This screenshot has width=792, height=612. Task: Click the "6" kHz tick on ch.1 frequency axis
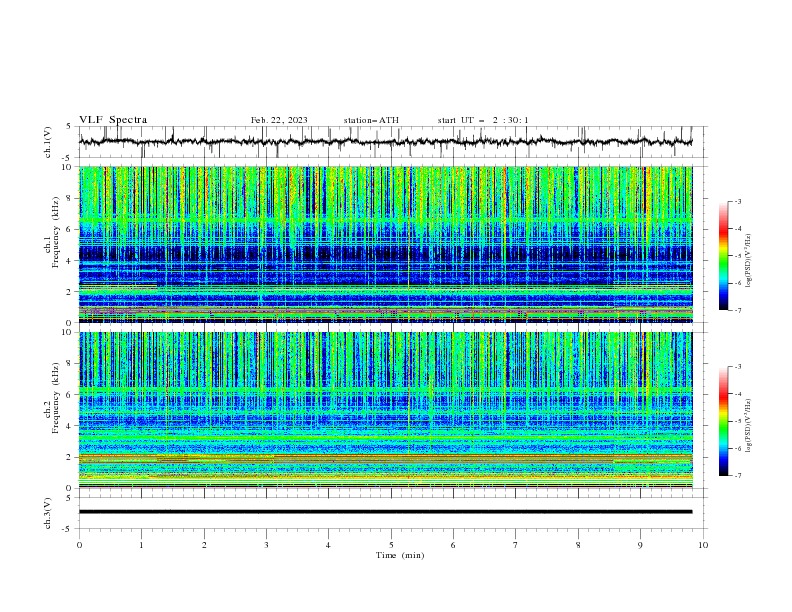pyautogui.click(x=71, y=229)
